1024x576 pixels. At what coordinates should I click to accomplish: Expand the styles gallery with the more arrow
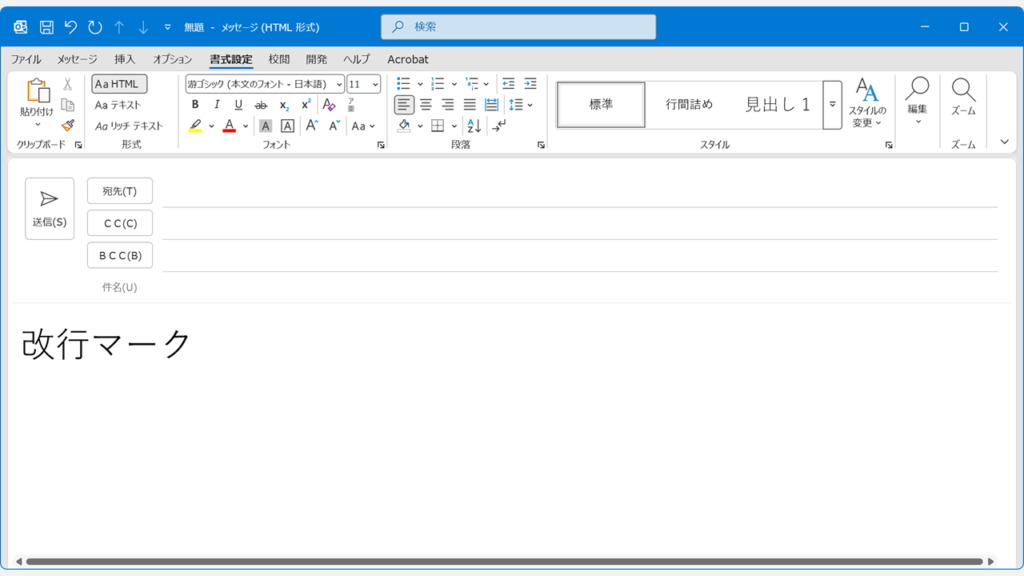[x=832, y=103]
